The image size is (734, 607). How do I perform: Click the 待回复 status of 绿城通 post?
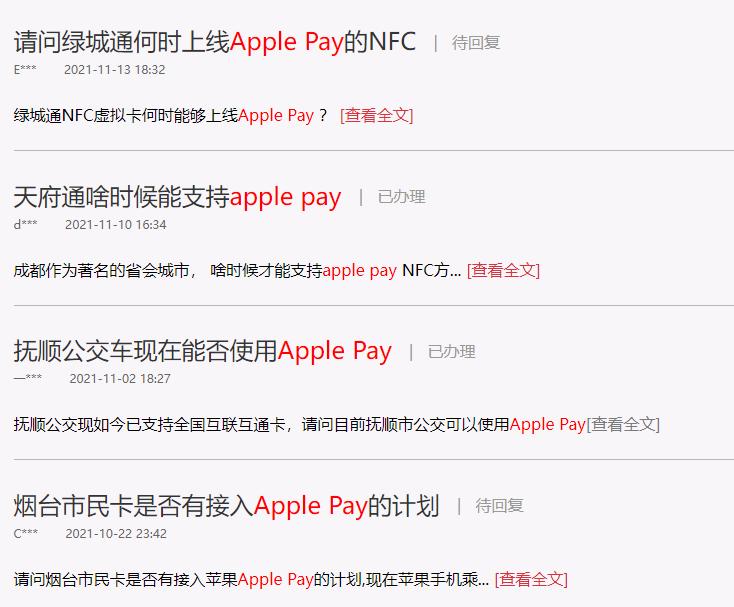pos(476,43)
